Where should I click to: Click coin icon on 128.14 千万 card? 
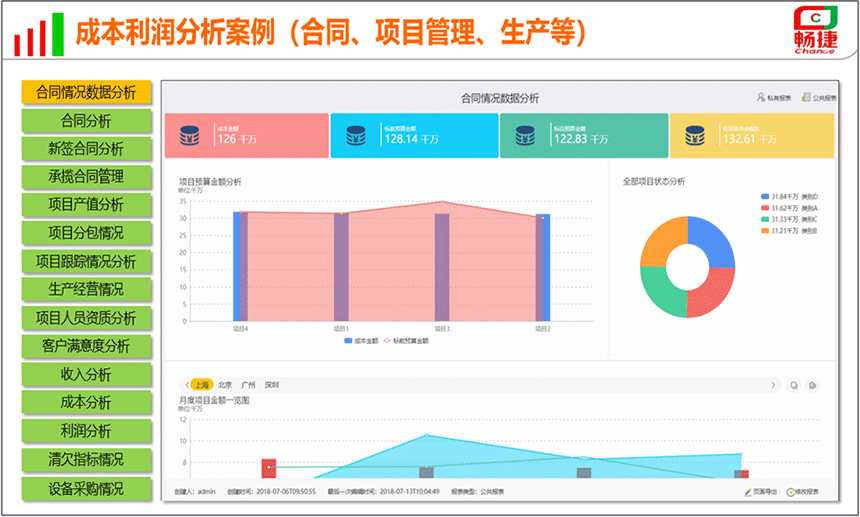click(x=356, y=135)
